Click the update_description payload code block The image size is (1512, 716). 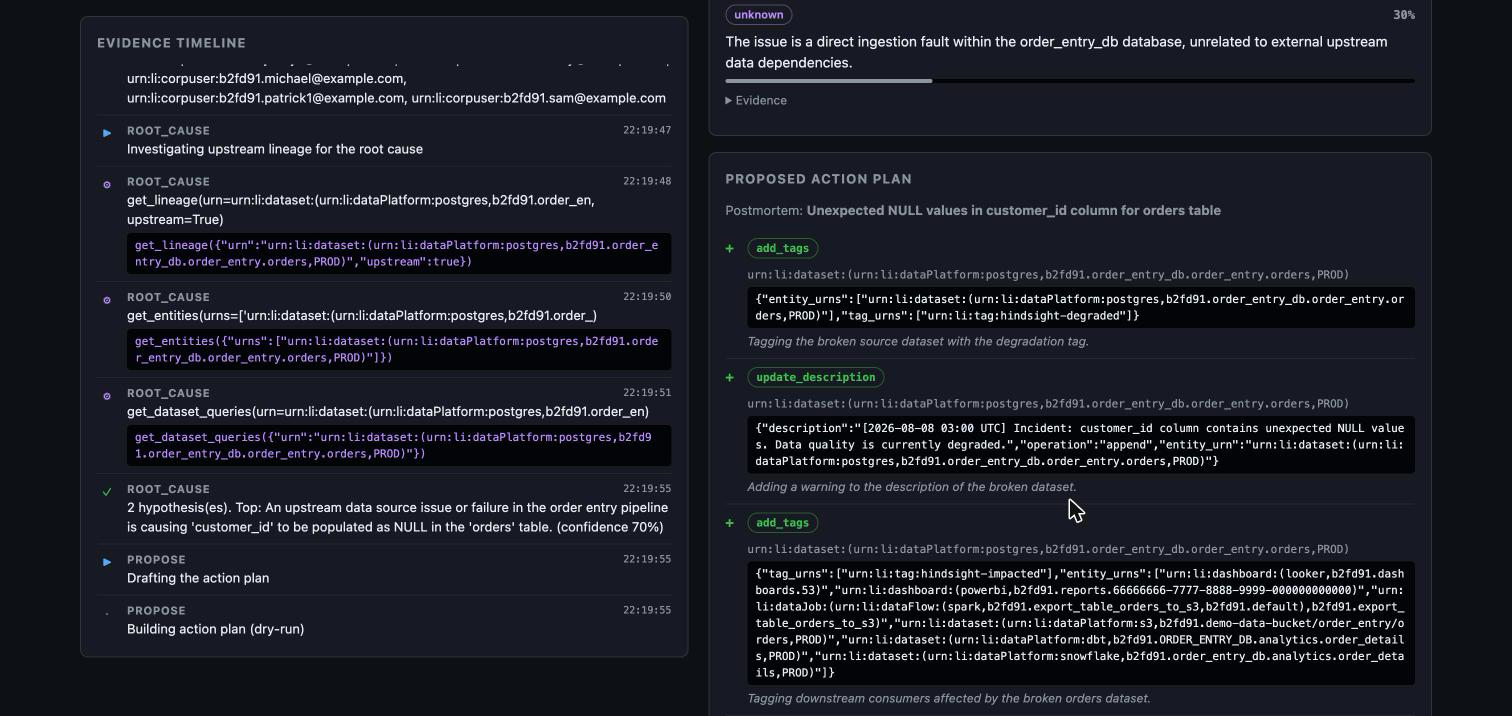pyautogui.click(x=1081, y=445)
